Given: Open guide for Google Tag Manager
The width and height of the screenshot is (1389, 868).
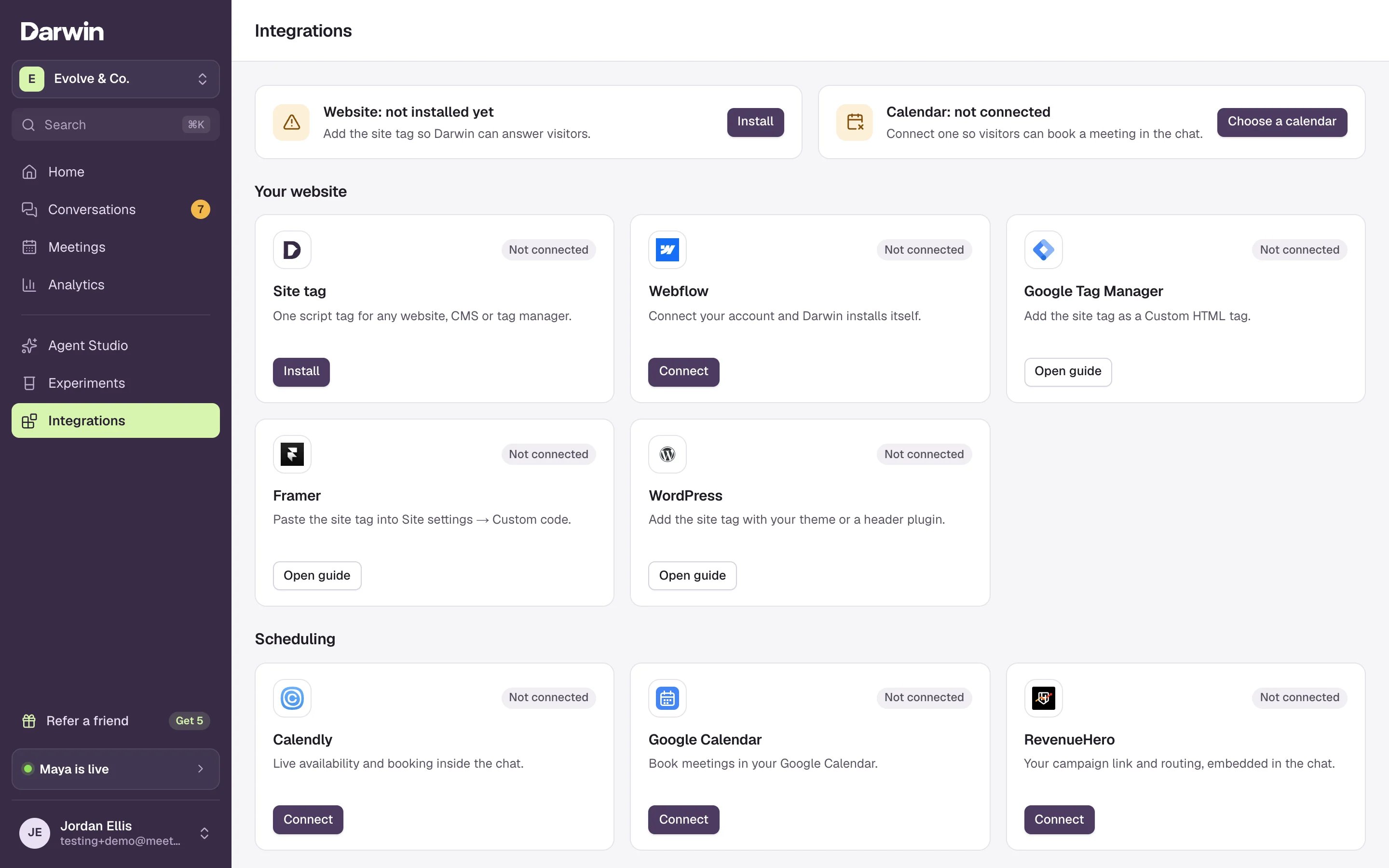Looking at the screenshot, I should pyautogui.click(x=1068, y=371).
